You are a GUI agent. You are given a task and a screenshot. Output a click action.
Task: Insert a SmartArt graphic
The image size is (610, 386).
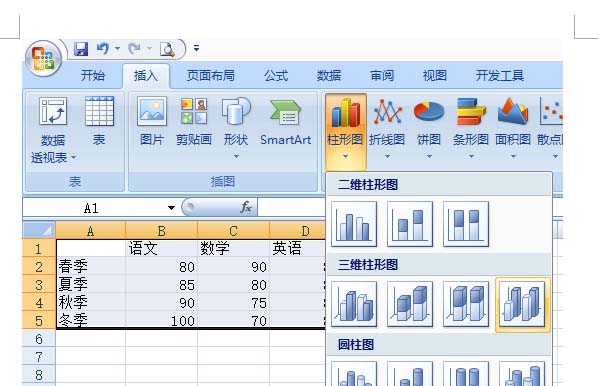click(286, 121)
